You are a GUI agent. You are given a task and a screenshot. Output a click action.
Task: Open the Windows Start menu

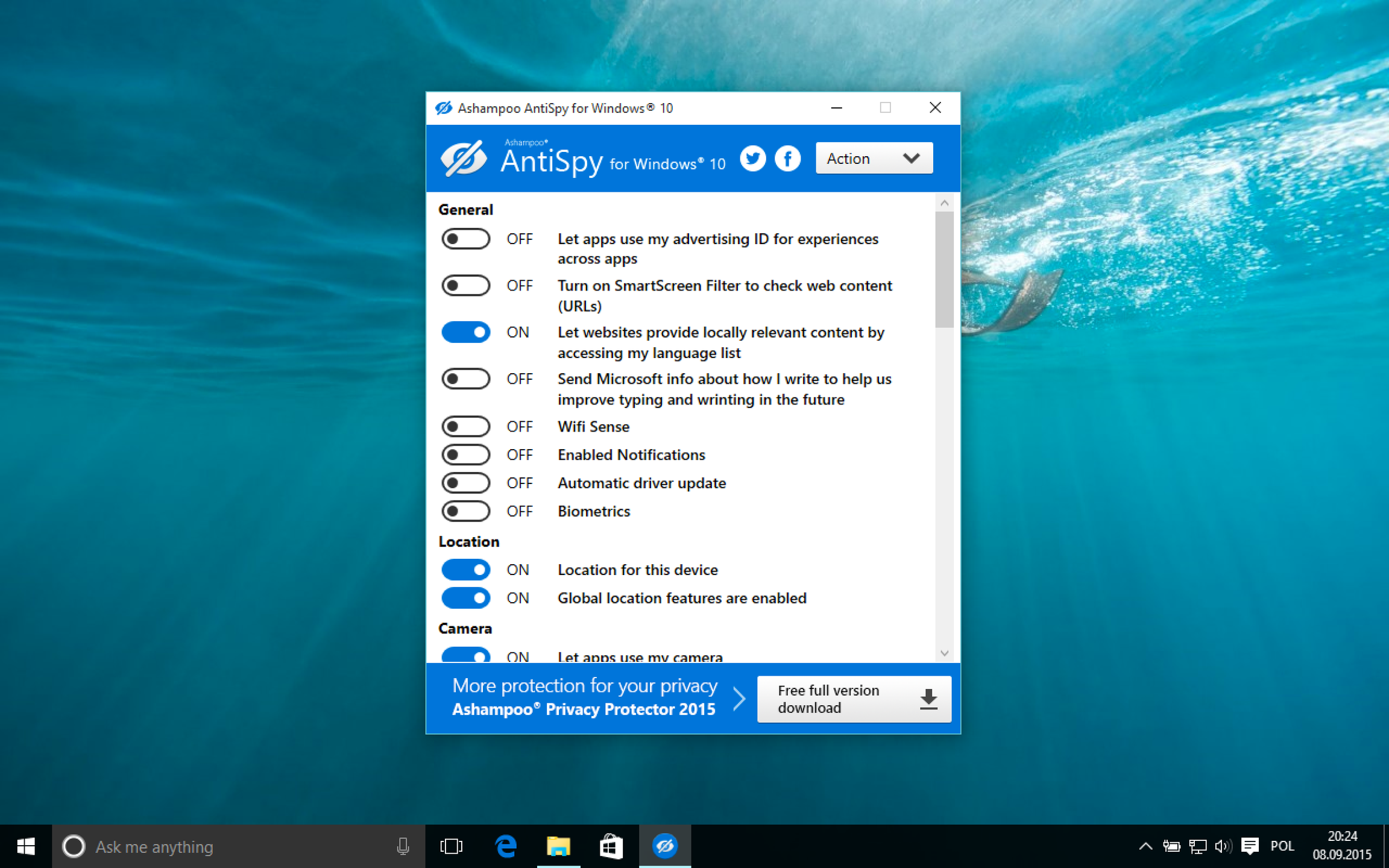(x=26, y=846)
